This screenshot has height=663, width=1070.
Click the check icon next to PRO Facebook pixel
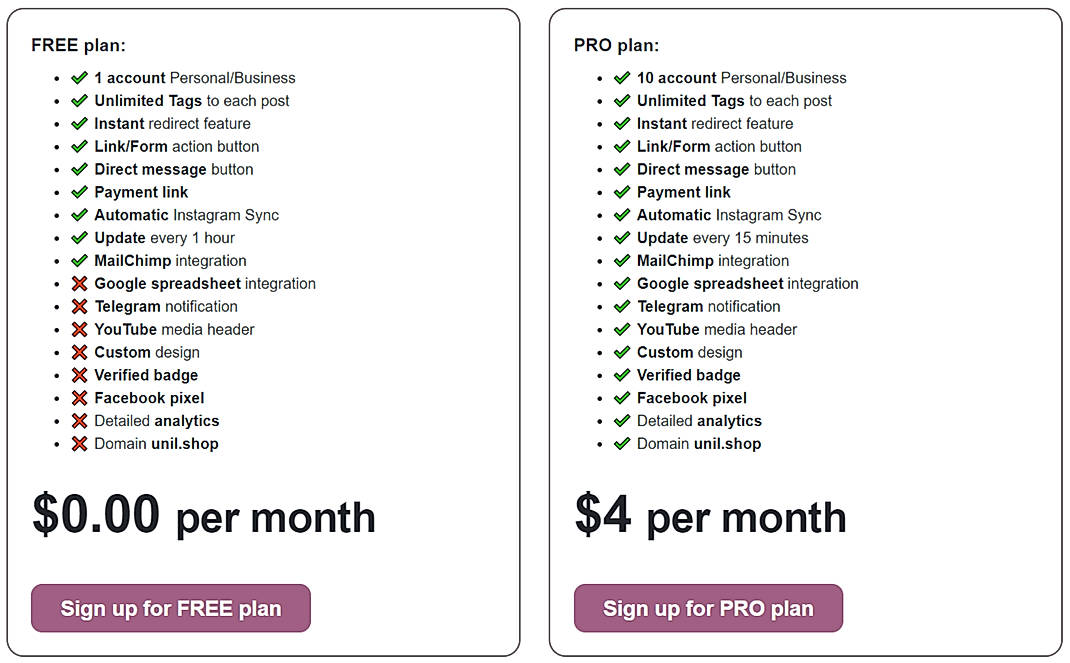point(622,398)
